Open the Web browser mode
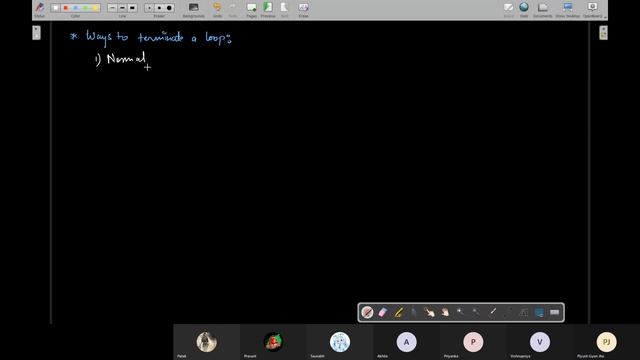This screenshot has height=360, width=640. (x=524, y=9)
